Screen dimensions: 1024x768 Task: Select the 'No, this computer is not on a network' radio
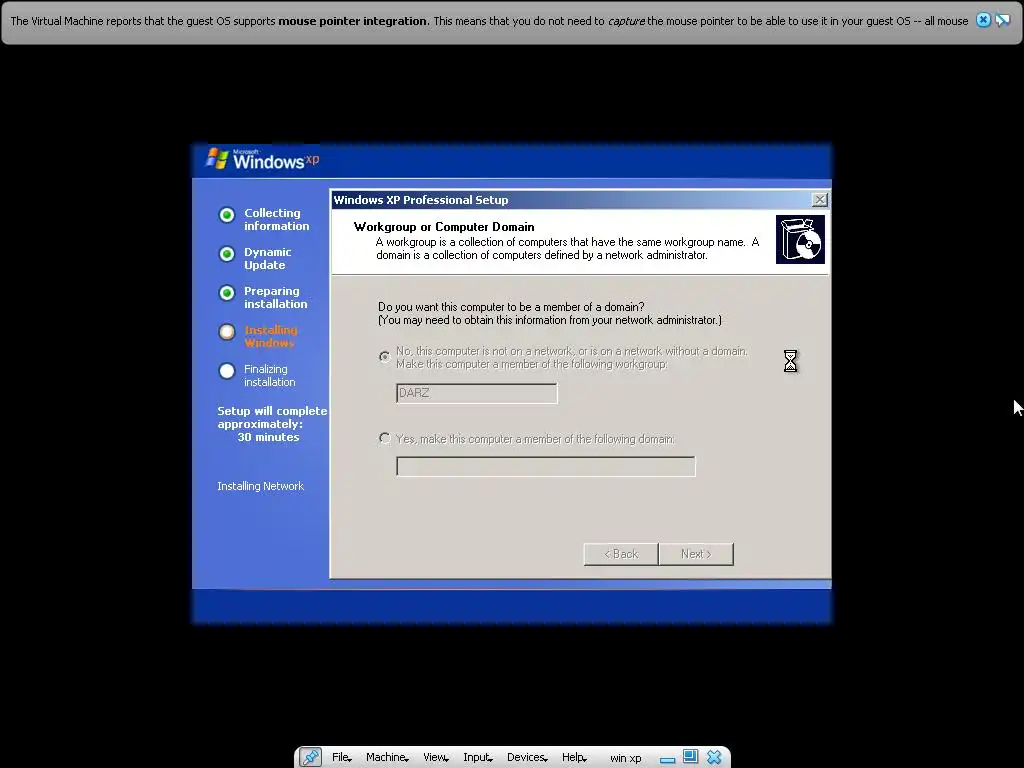385,357
